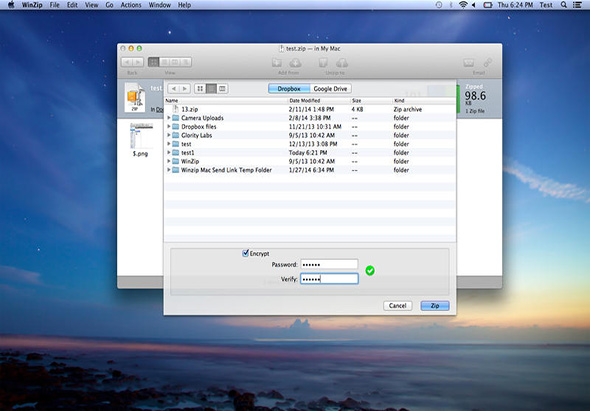Click Add from folder icon in WinZip toolbar

click(277, 62)
